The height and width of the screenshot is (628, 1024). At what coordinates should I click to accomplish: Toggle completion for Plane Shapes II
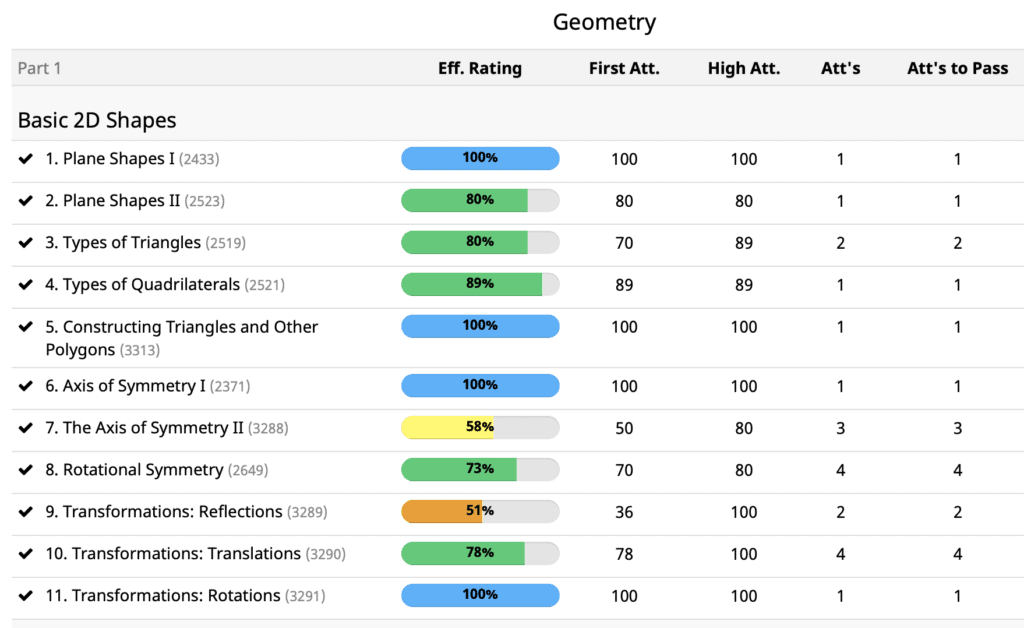(25, 200)
